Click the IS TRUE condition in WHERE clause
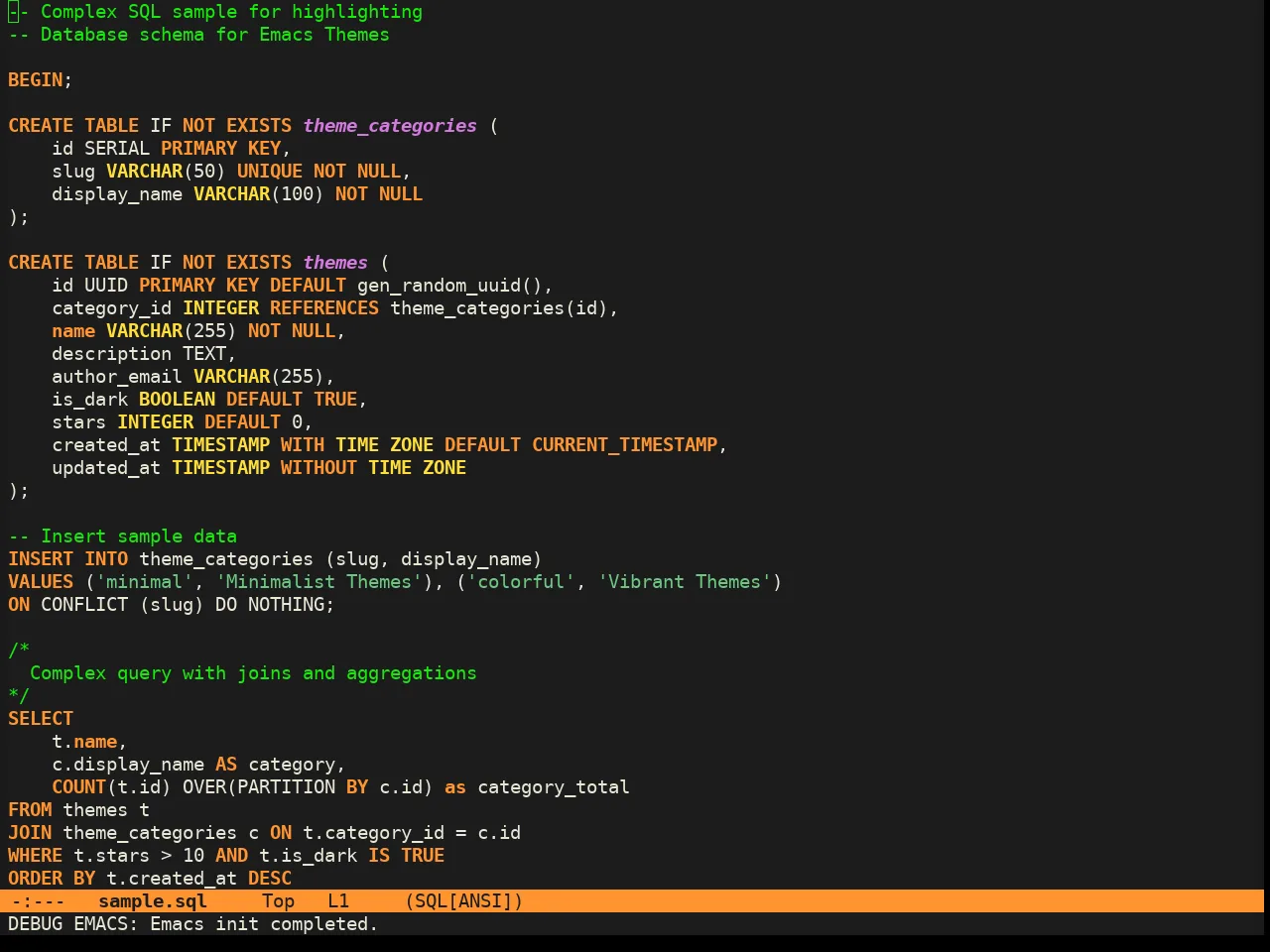The image size is (1270, 952). pos(407,856)
